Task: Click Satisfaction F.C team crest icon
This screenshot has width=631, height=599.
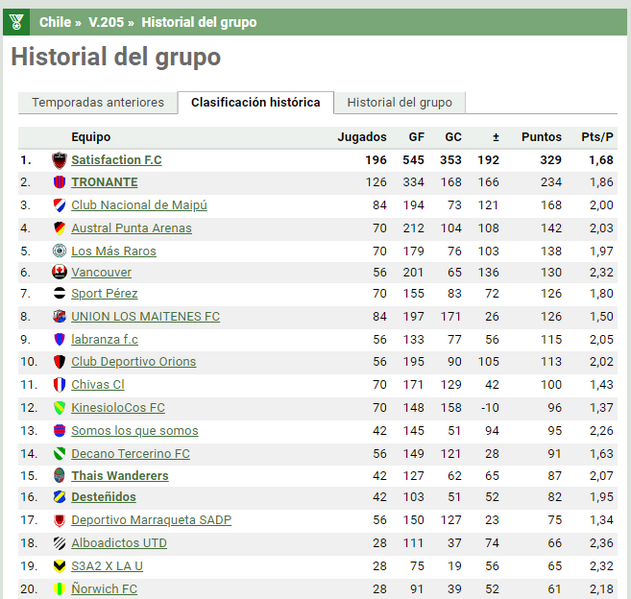Action: [59, 160]
